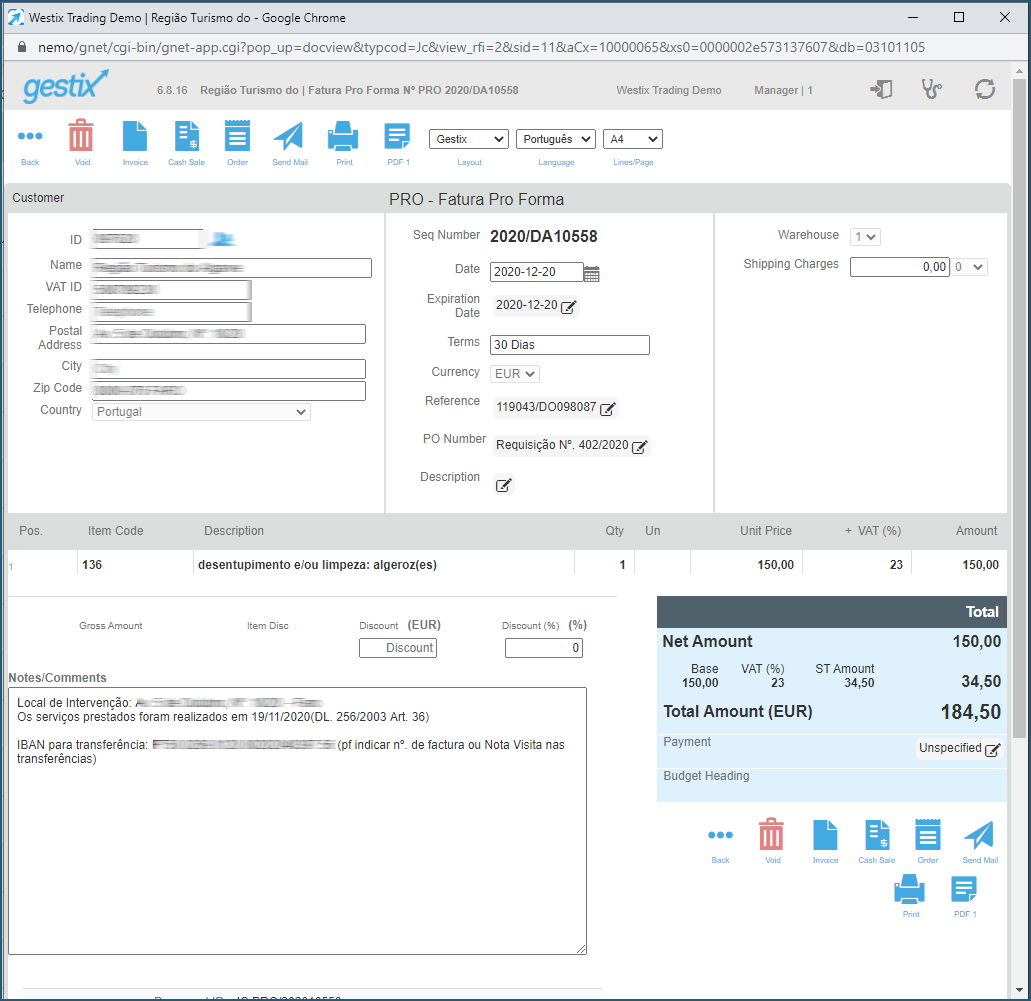The width and height of the screenshot is (1031, 1001).
Task: Click the Date input field 2020-12-20
Action: click(536, 272)
